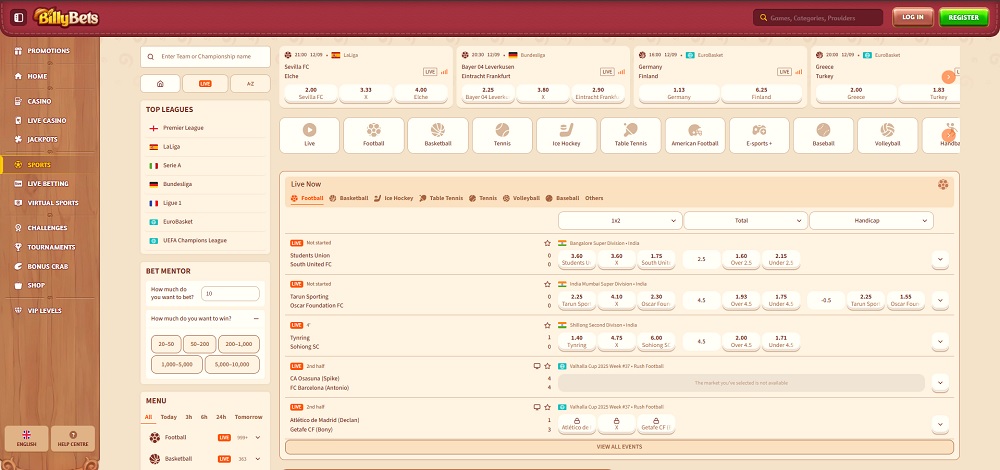Switch Live Now to Basketball tab
The width and height of the screenshot is (1000, 470).
point(348,198)
